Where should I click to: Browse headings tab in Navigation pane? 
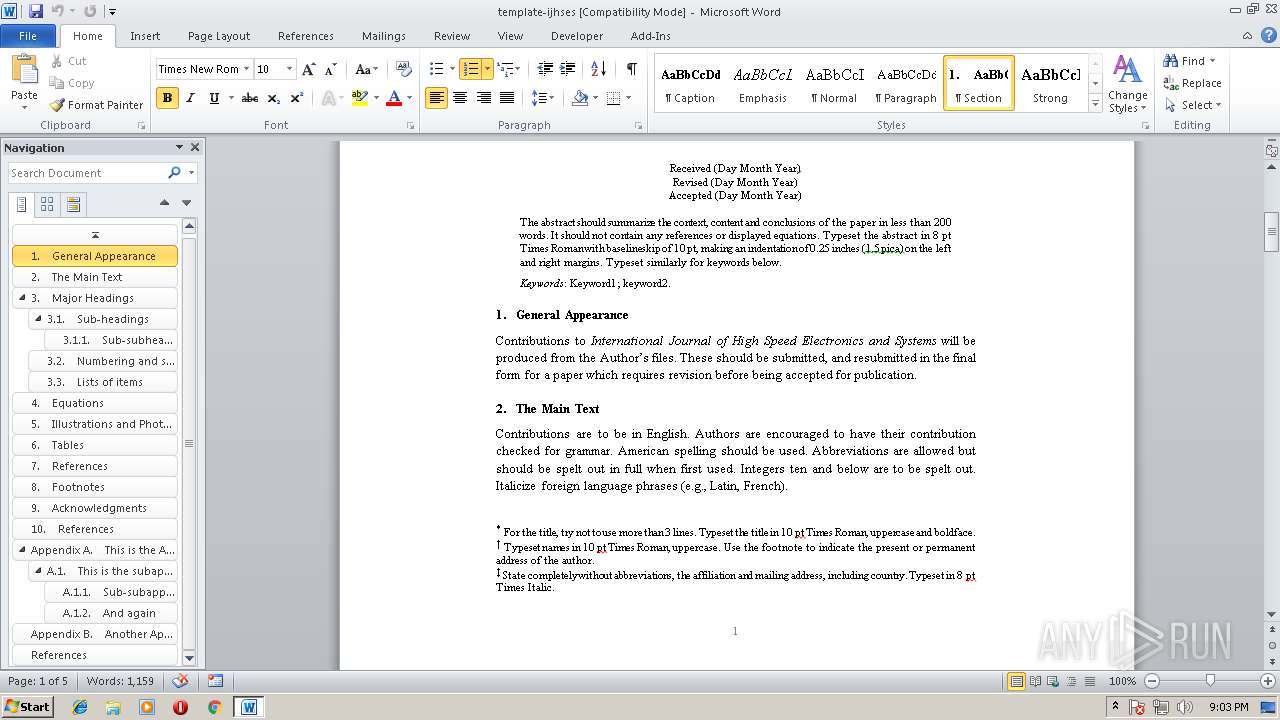tap(22, 204)
